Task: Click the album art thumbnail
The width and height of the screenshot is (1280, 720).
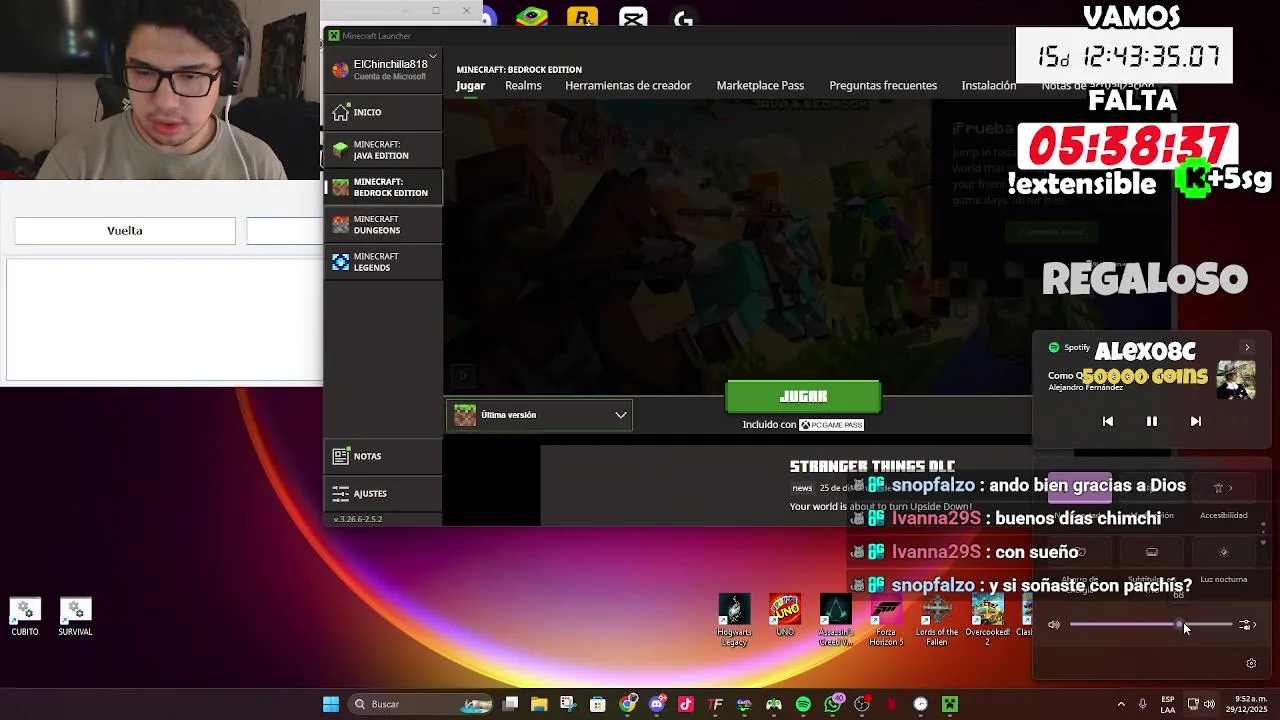Action: coord(1236,381)
